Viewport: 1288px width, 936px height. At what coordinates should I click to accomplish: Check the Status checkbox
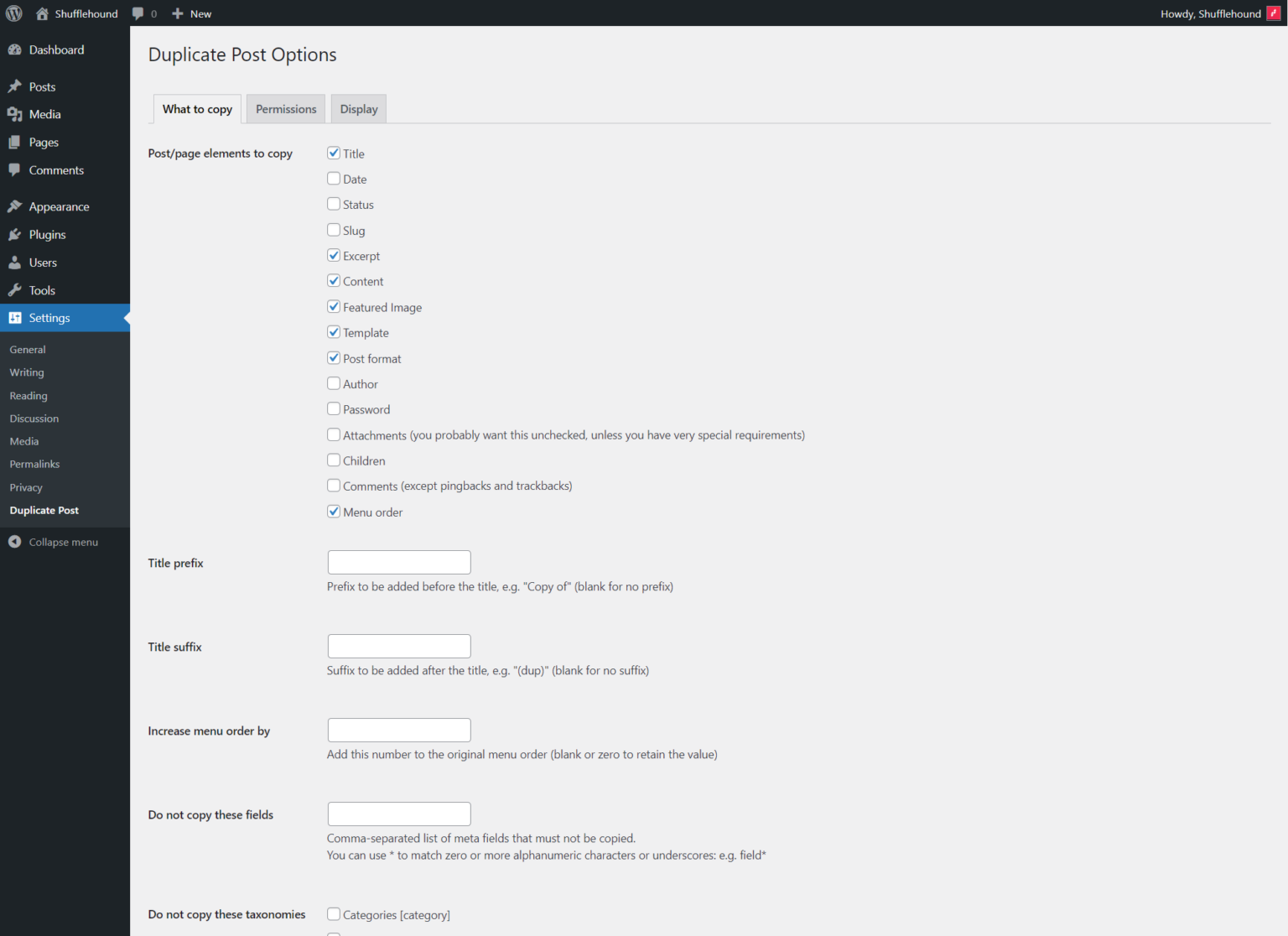pyautogui.click(x=334, y=204)
